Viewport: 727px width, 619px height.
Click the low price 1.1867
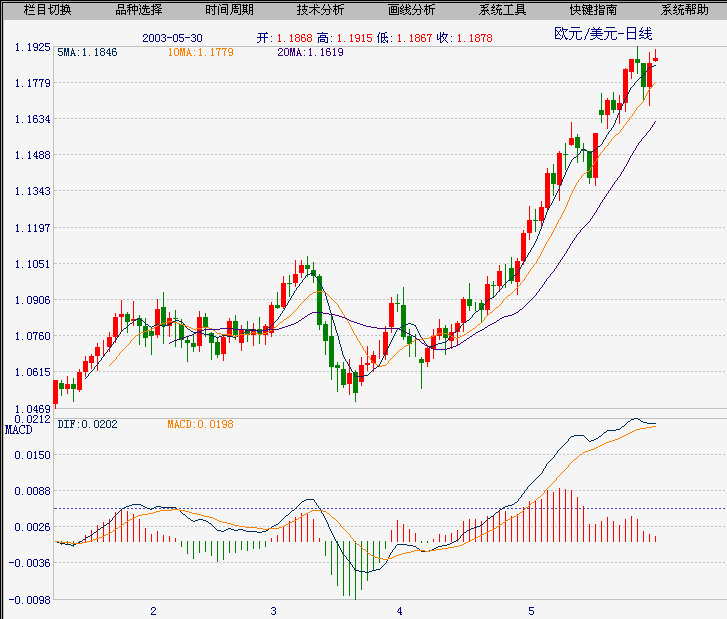415,38
